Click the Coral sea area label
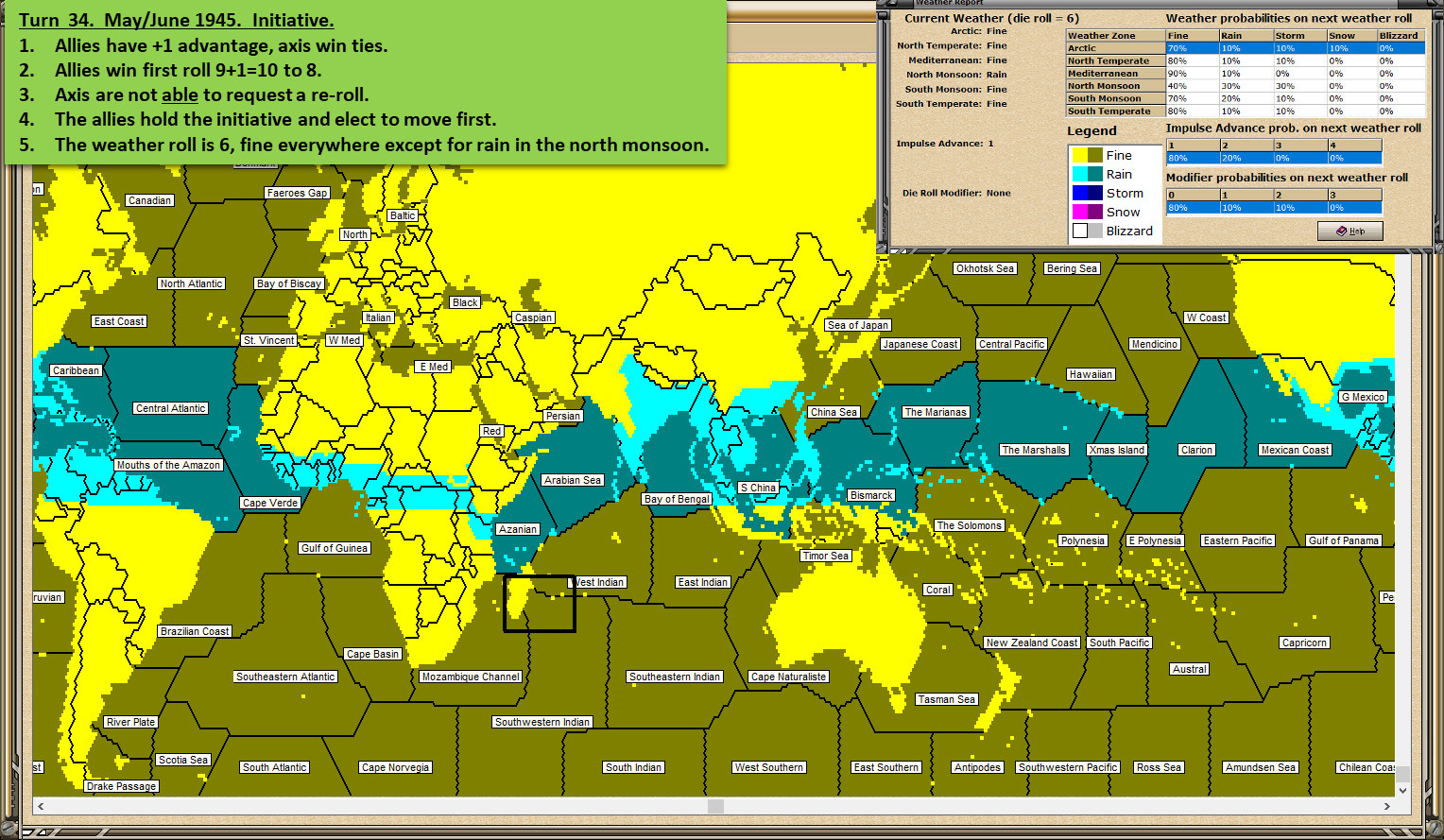This screenshot has height=840, width=1444. 938,590
